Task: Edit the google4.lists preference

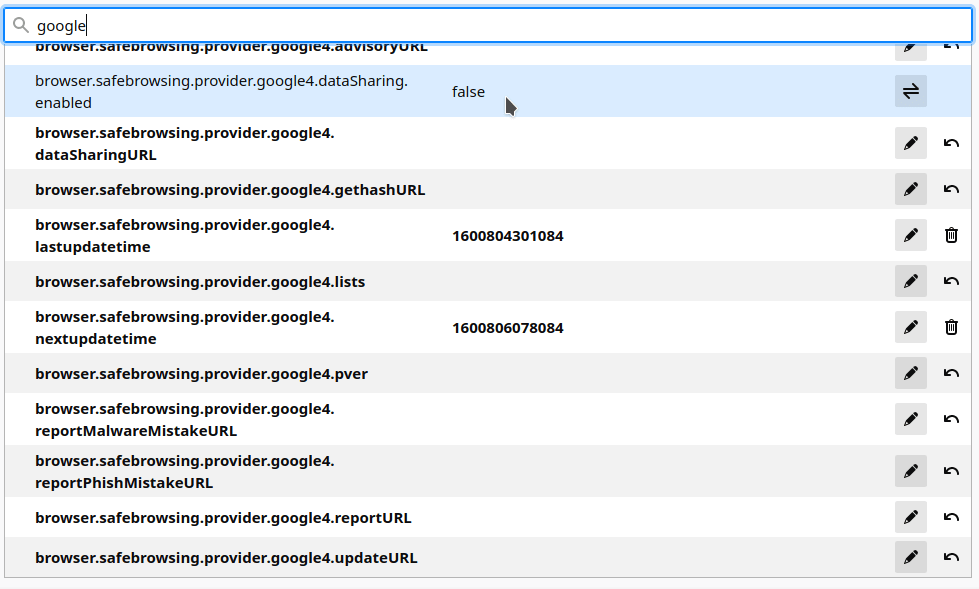Action: point(910,281)
